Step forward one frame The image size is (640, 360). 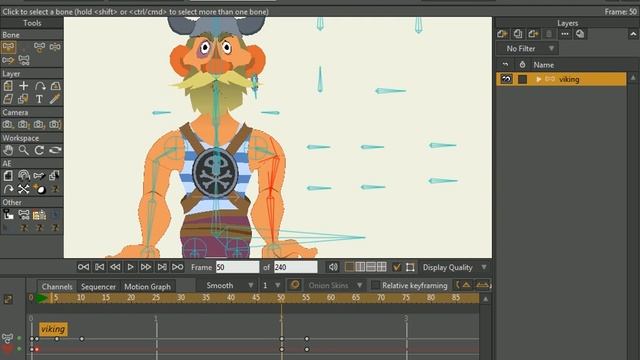pyautogui.click(x=162, y=267)
